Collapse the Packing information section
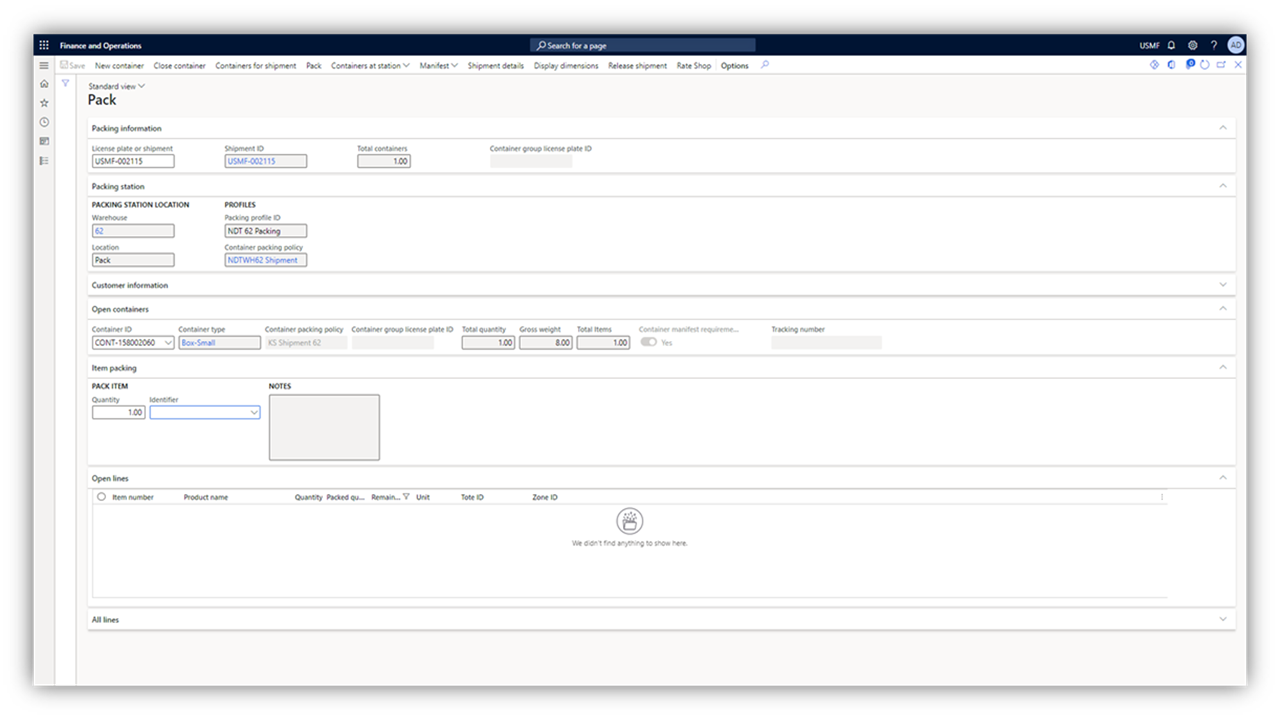 pyautogui.click(x=1222, y=128)
